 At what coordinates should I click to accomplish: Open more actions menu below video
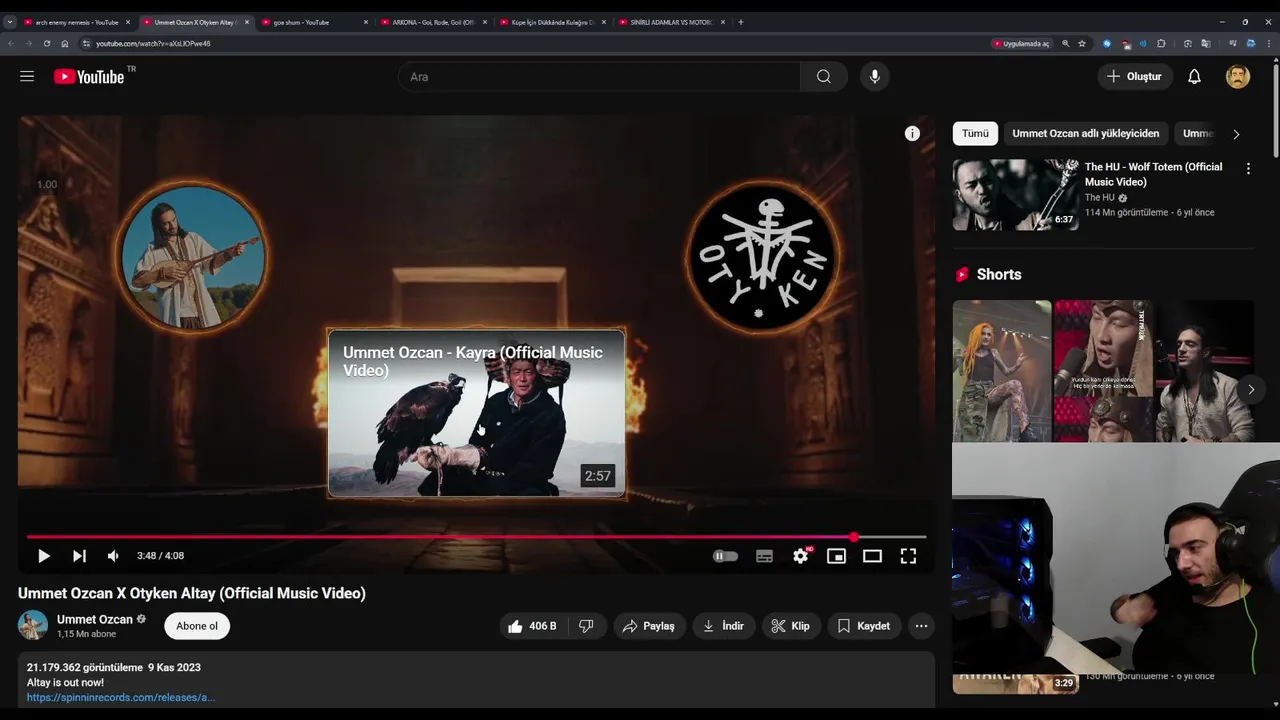(x=921, y=626)
